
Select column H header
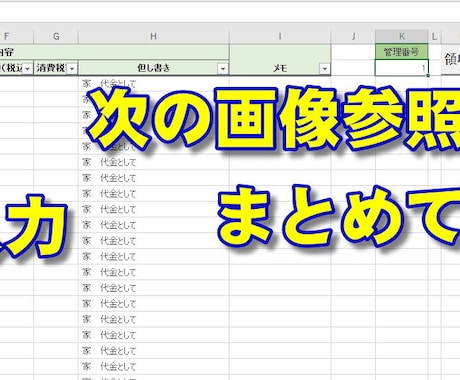(x=154, y=36)
